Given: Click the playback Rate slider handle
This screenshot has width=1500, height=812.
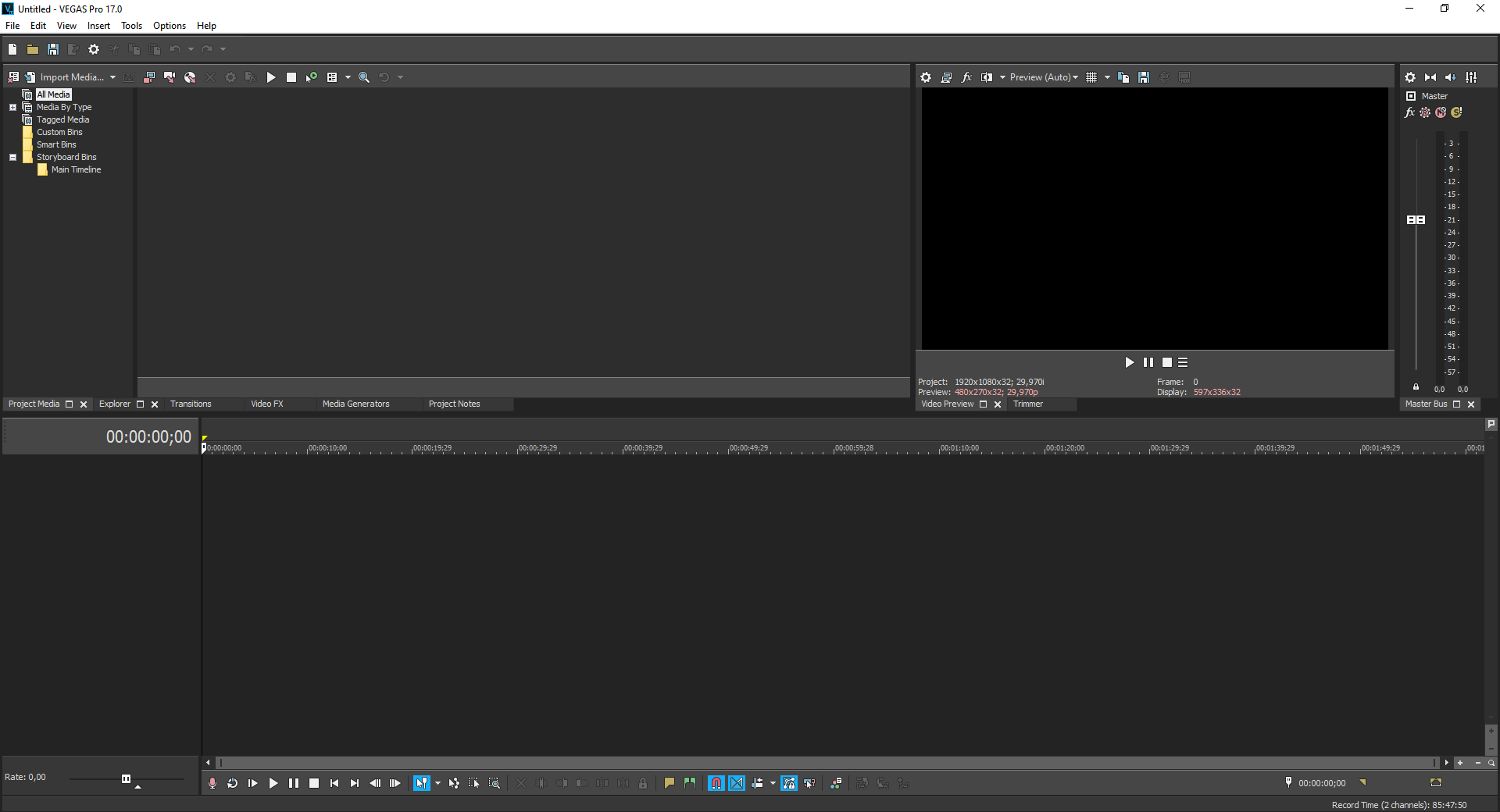Looking at the screenshot, I should point(126,778).
